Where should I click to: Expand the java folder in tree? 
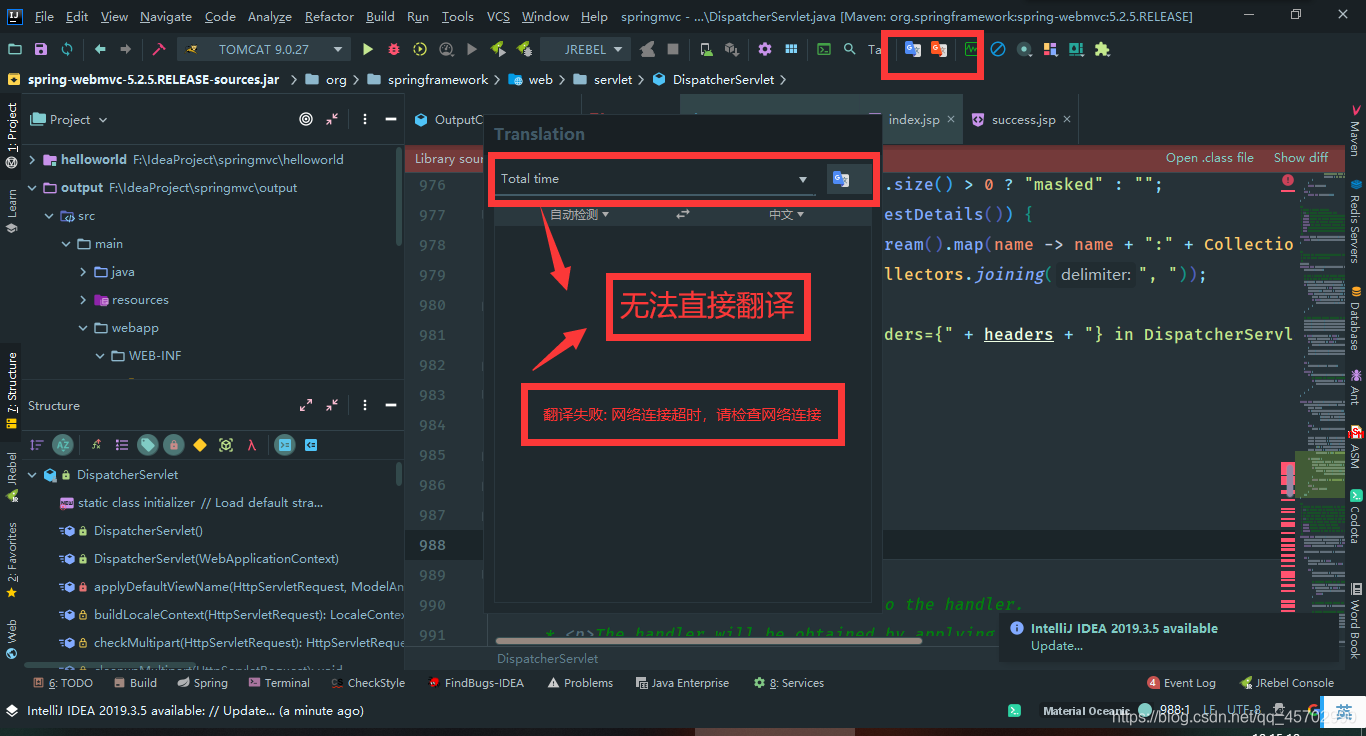coord(83,271)
